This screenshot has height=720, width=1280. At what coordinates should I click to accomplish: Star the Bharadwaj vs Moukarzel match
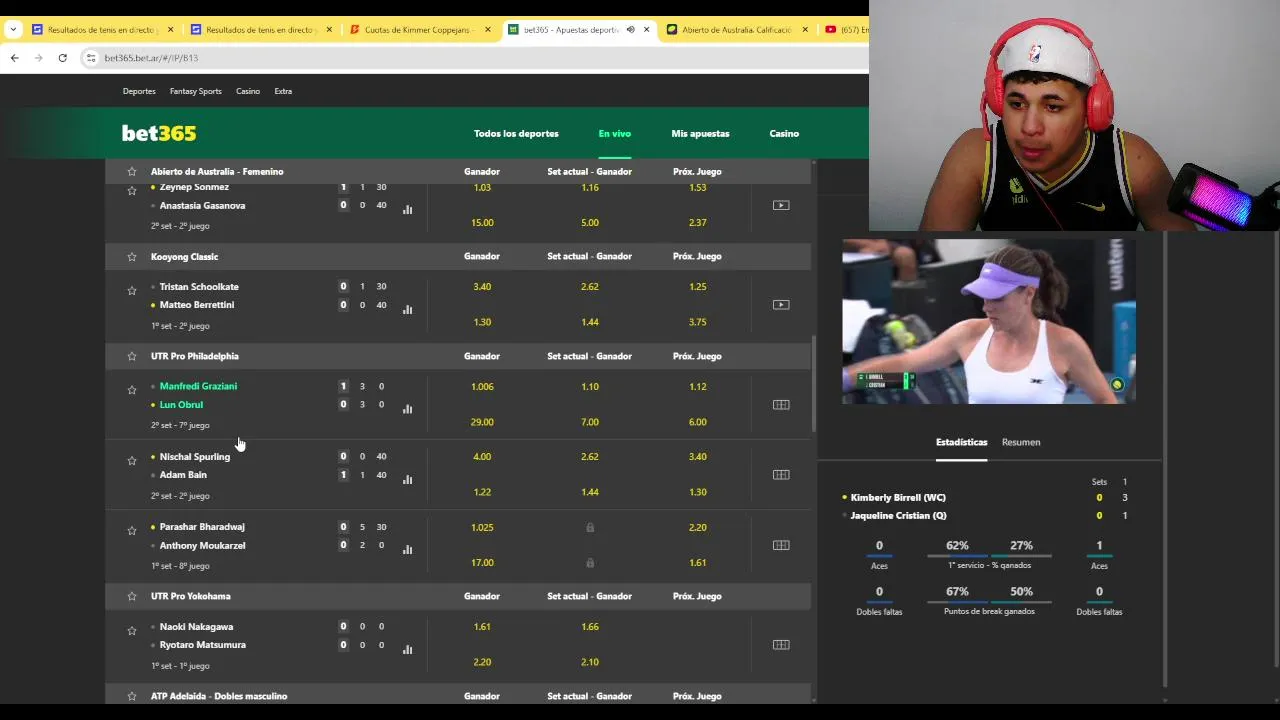(131, 531)
